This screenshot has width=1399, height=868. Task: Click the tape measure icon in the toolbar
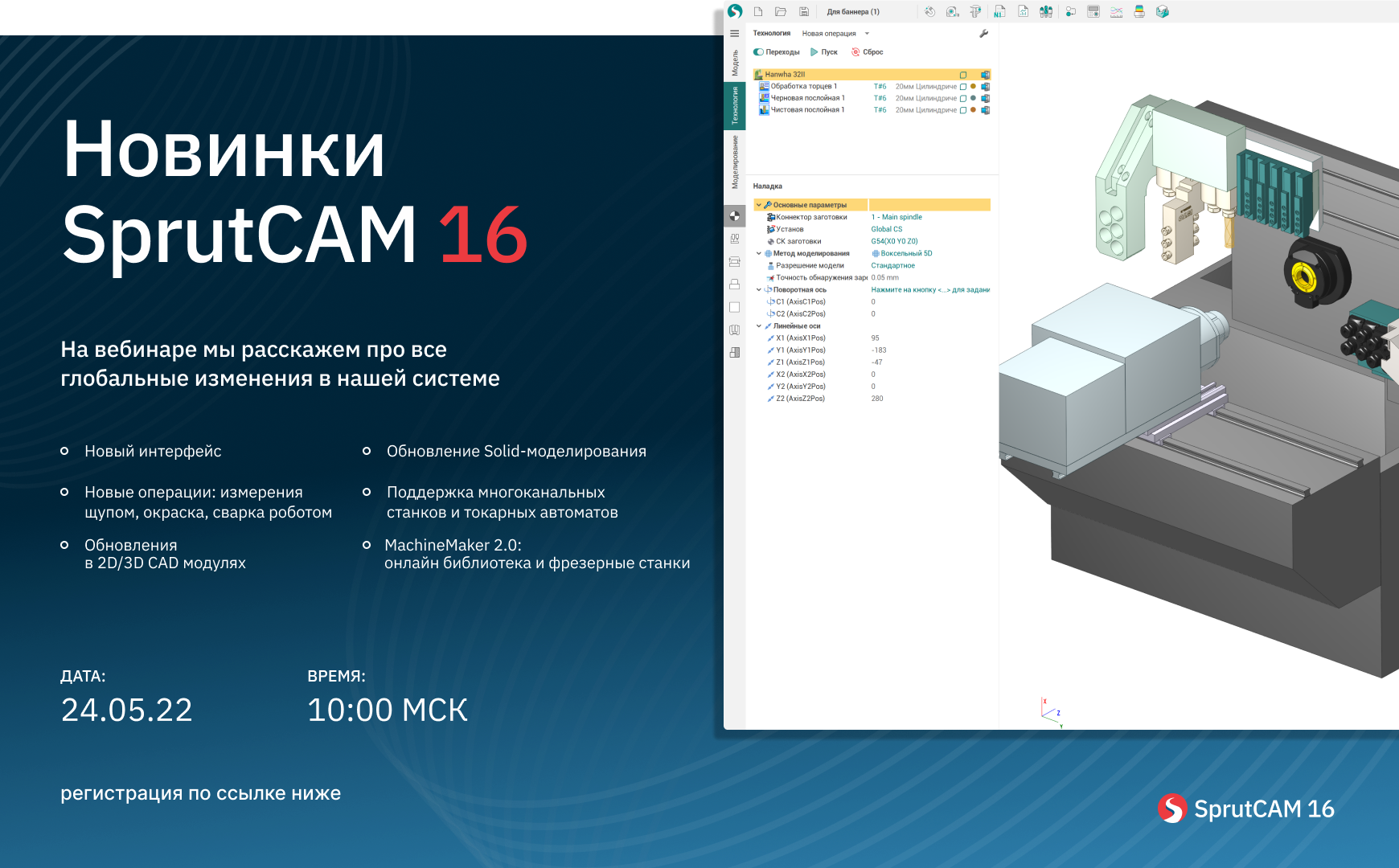pos(953,11)
